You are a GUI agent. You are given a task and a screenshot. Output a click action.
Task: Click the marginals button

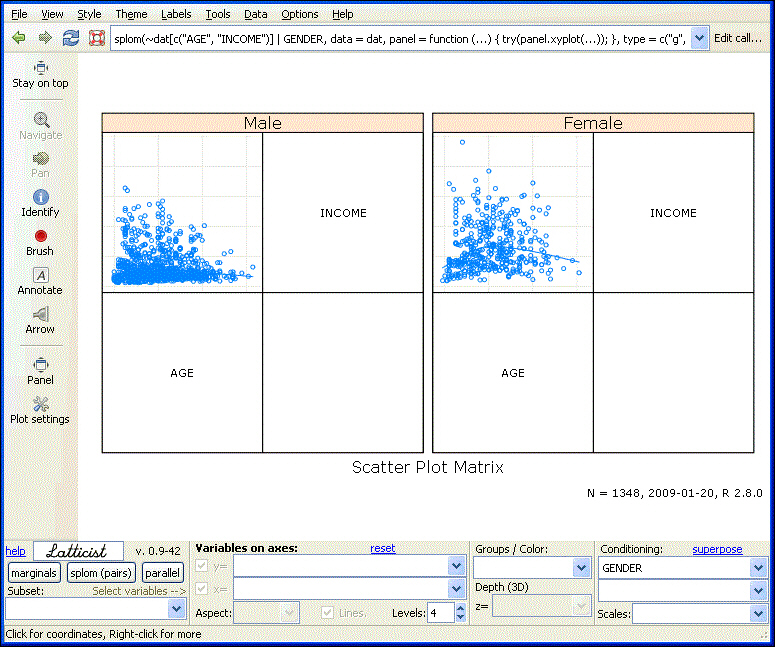[x=34, y=573]
